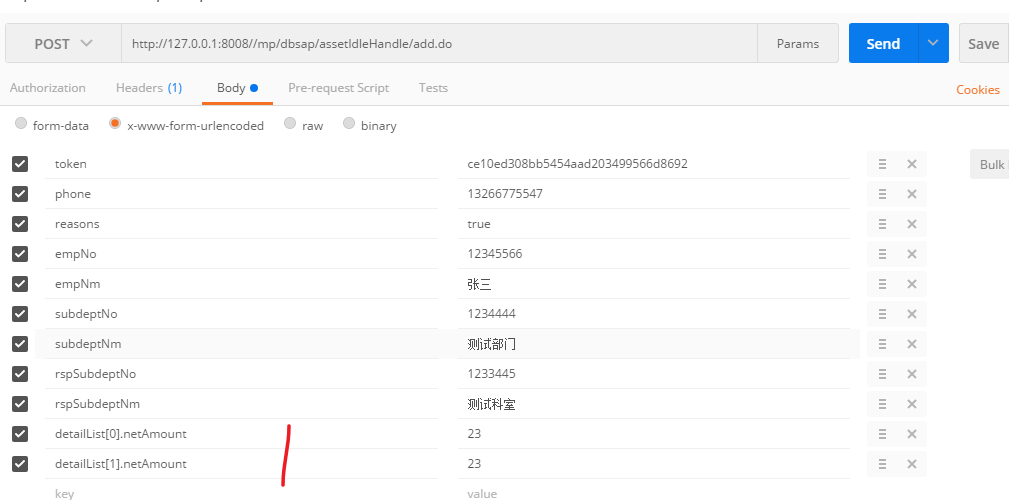
Task: Open the Pre-request Script tab
Action: pos(338,88)
